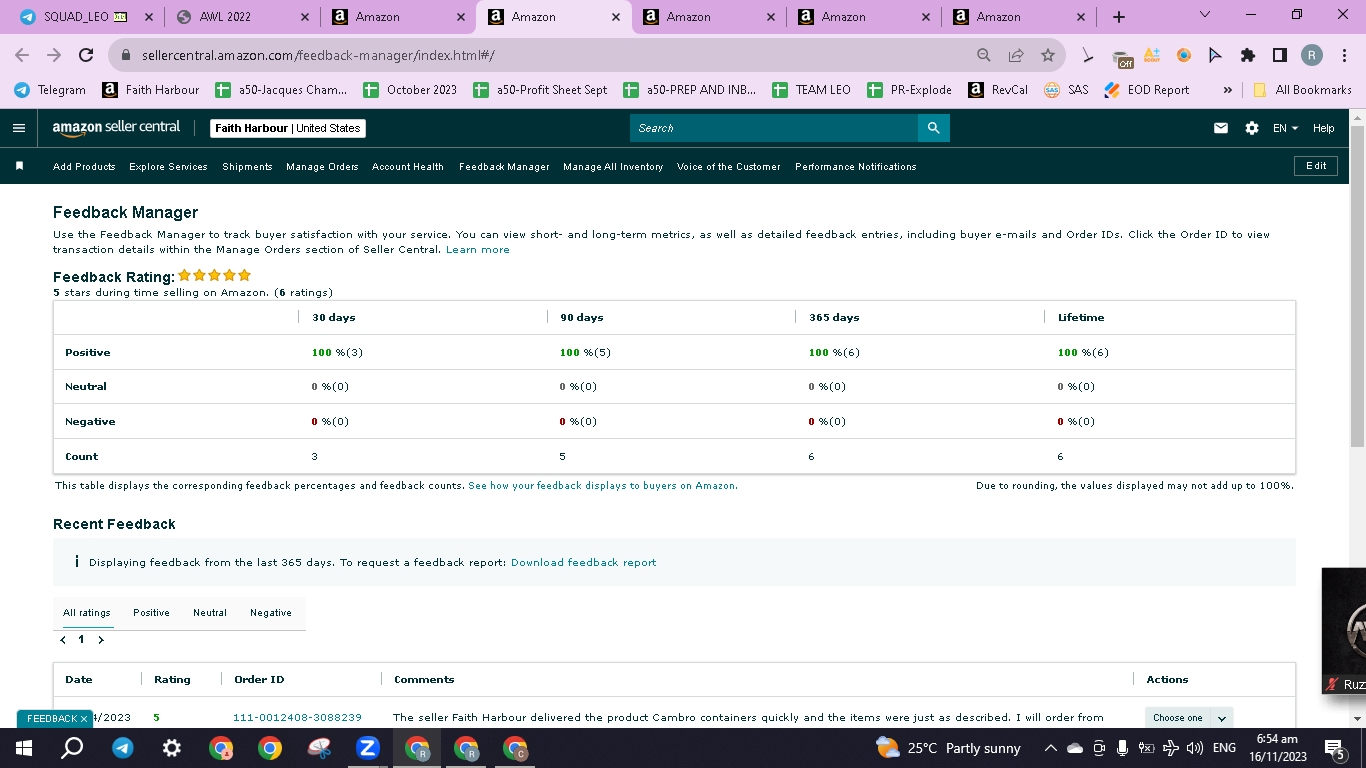The height and width of the screenshot is (768, 1366).
Task: Open the EN language dropdown
Action: coord(1285,128)
